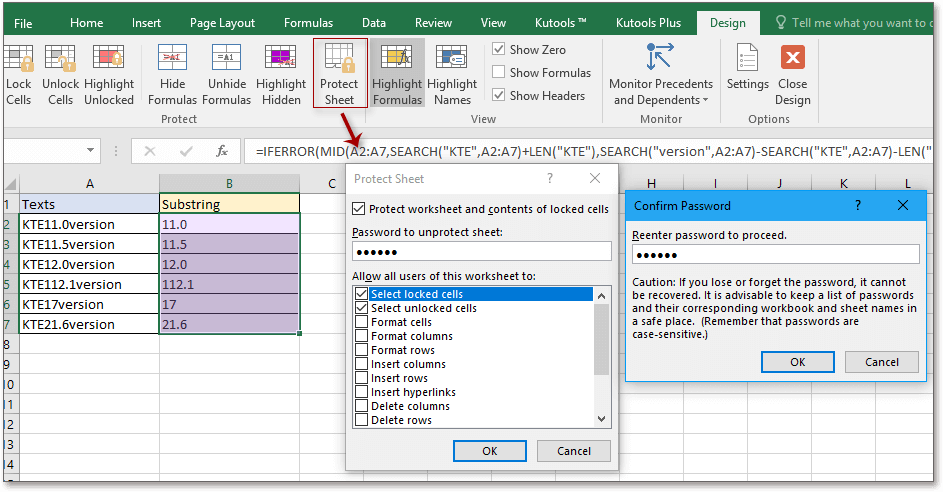Image resolution: width=943 pixels, height=492 pixels.
Task: Uncheck the Show Zero checkbox
Action: (x=499, y=50)
